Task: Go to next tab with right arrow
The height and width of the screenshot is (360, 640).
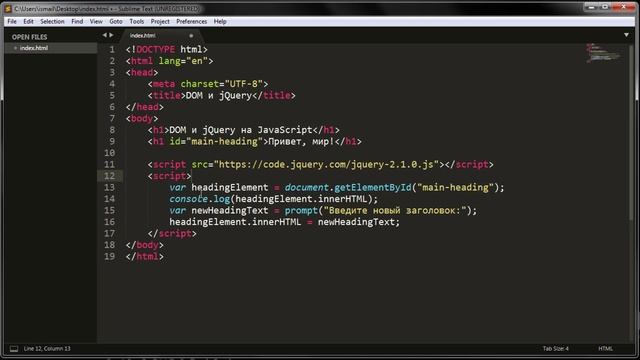Action: click(x=111, y=36)
